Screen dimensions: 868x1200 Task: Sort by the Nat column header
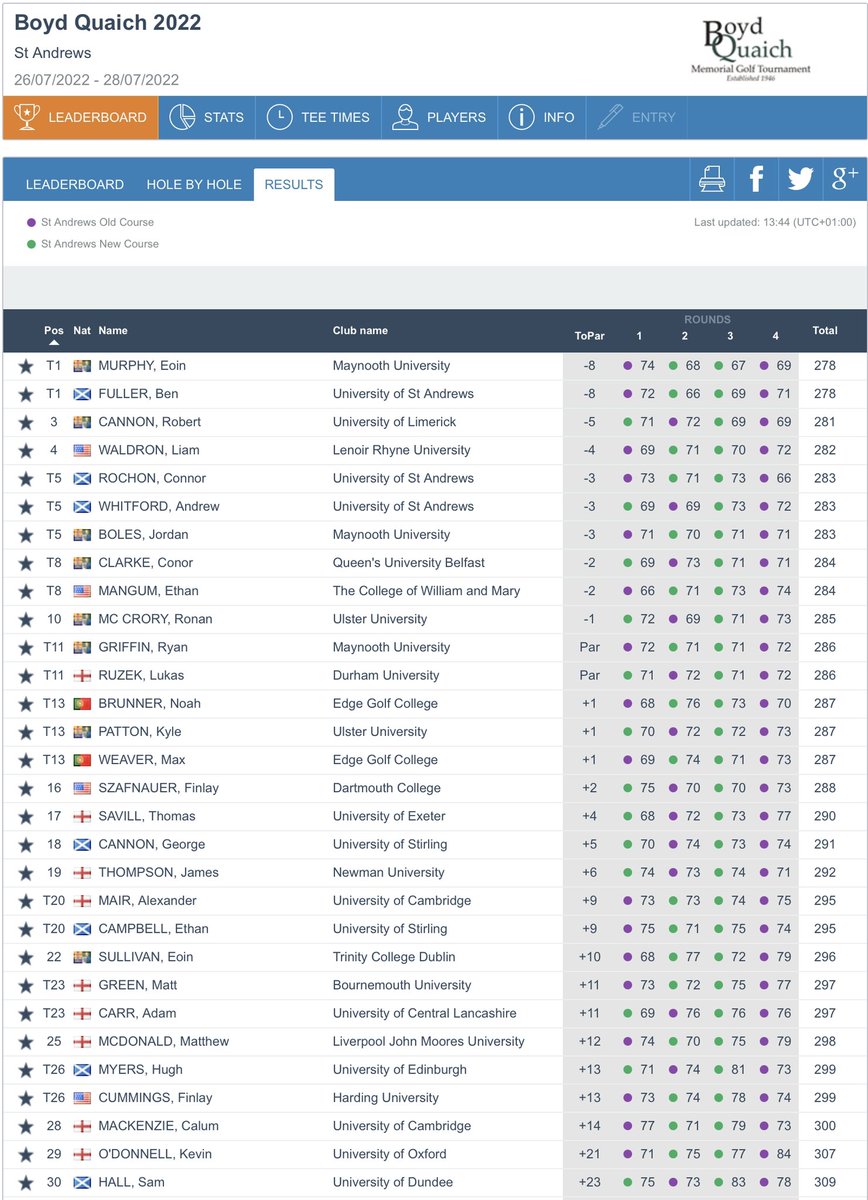pos(82,330)
